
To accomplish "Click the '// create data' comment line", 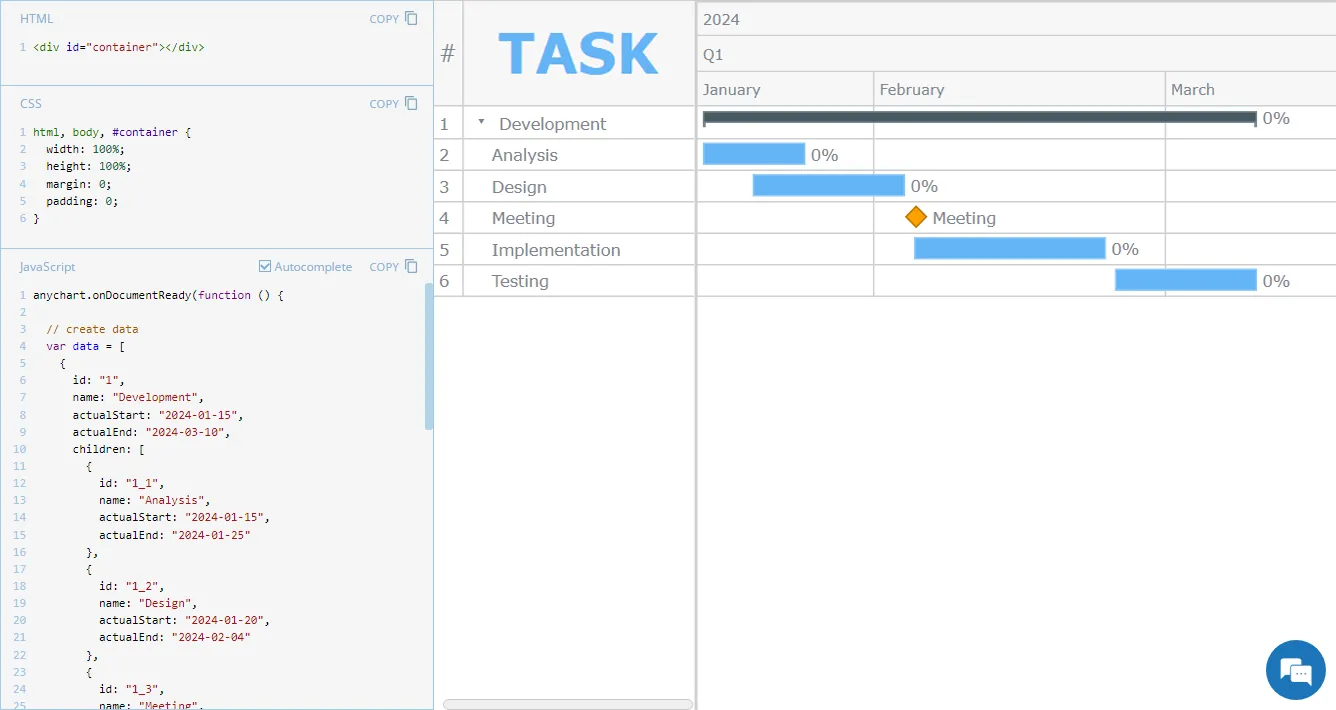I will point(92,329).
